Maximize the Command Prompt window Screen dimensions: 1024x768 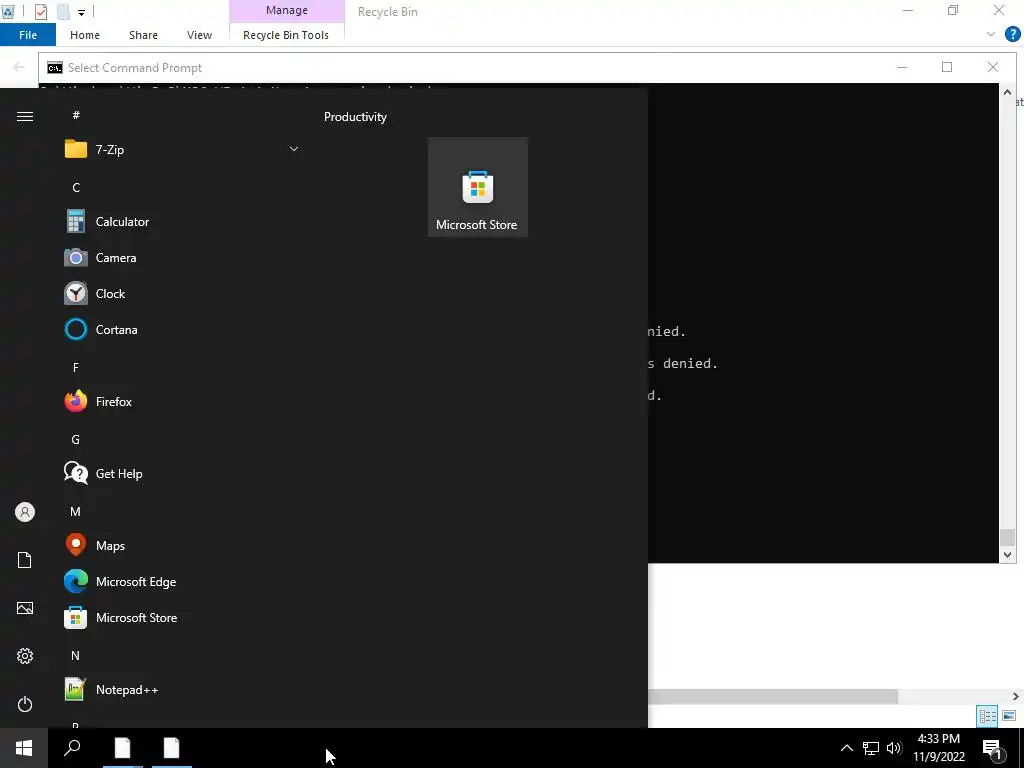(x=947, y=67)
